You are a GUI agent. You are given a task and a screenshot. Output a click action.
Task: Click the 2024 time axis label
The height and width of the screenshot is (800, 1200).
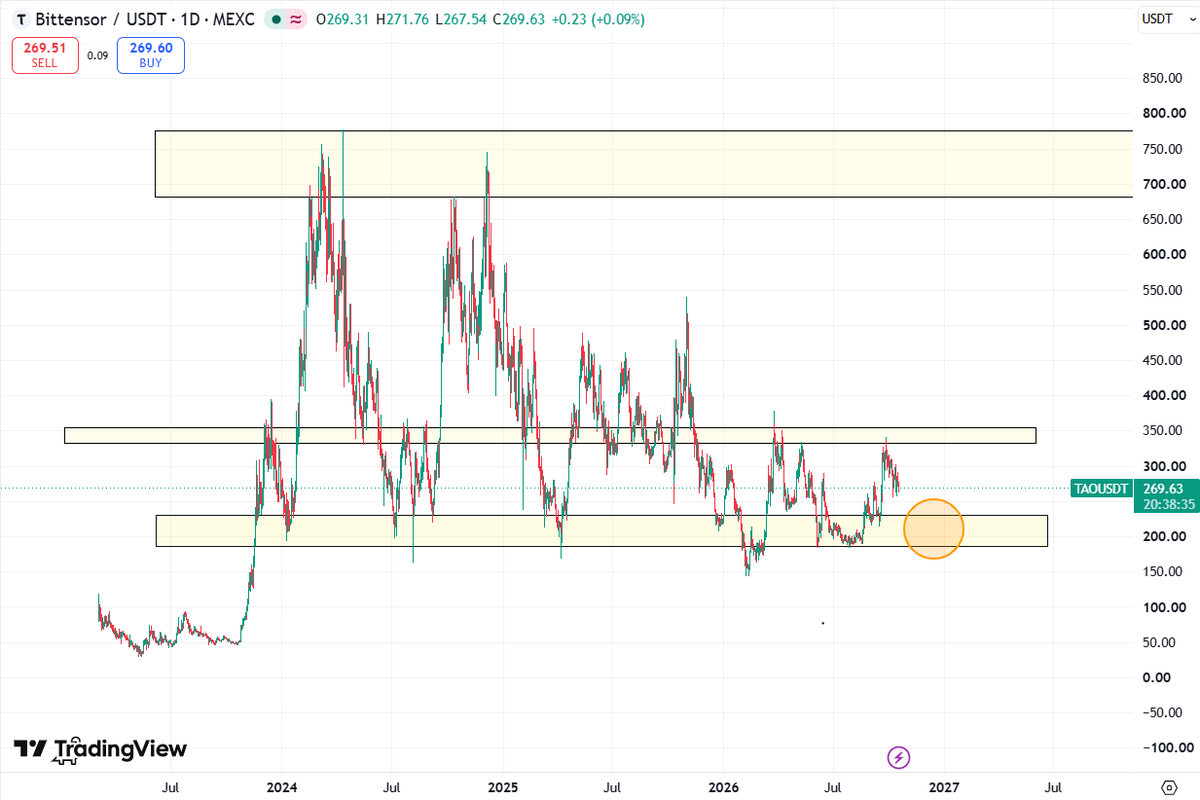point(282,787)
